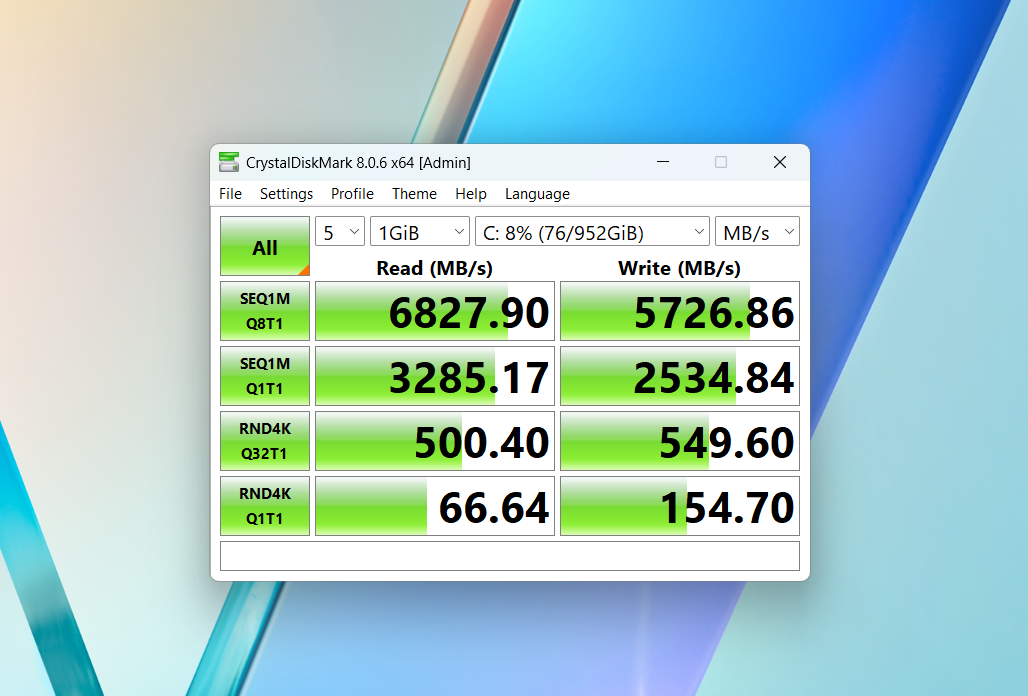The image size is (1028, 696).
Task: Click the 6827.90 sequential read result
Action: [x=435, y=311]
